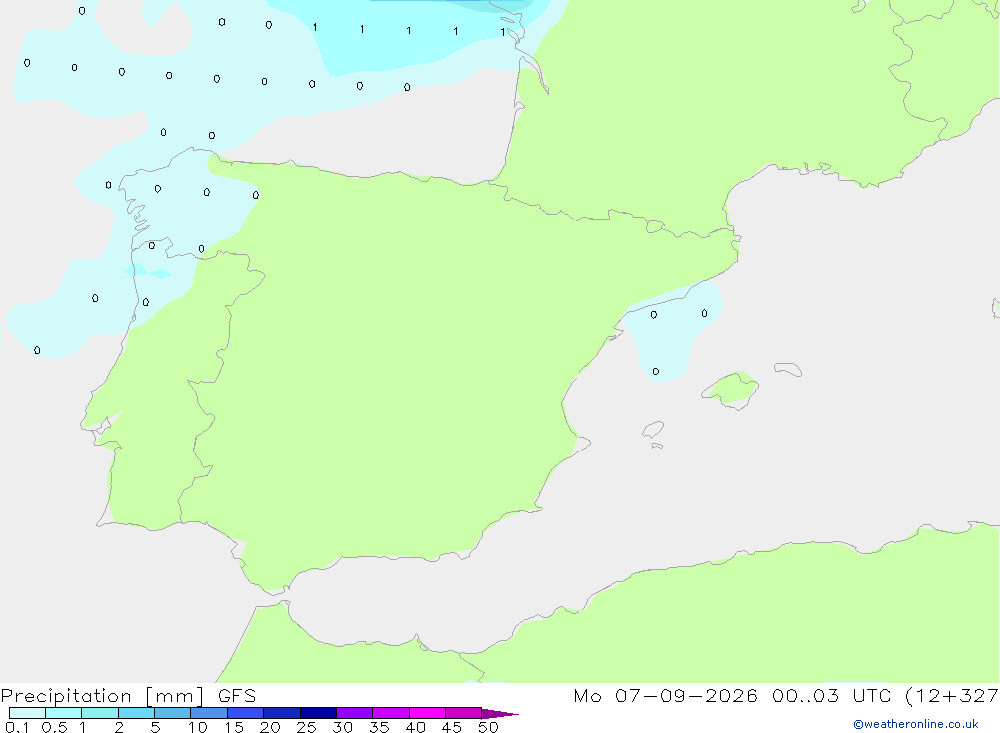
Task: Select the 5–10 mm legend color swatch
Action: coord(172,713)
